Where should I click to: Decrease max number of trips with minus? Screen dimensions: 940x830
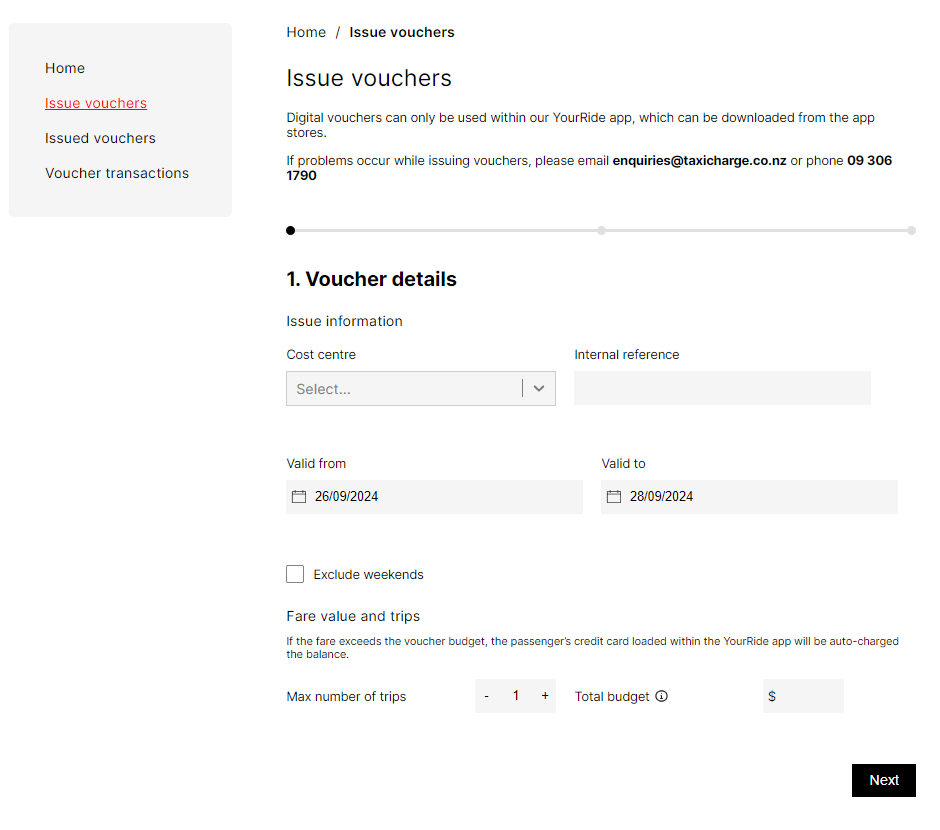(x=487, y=696)
